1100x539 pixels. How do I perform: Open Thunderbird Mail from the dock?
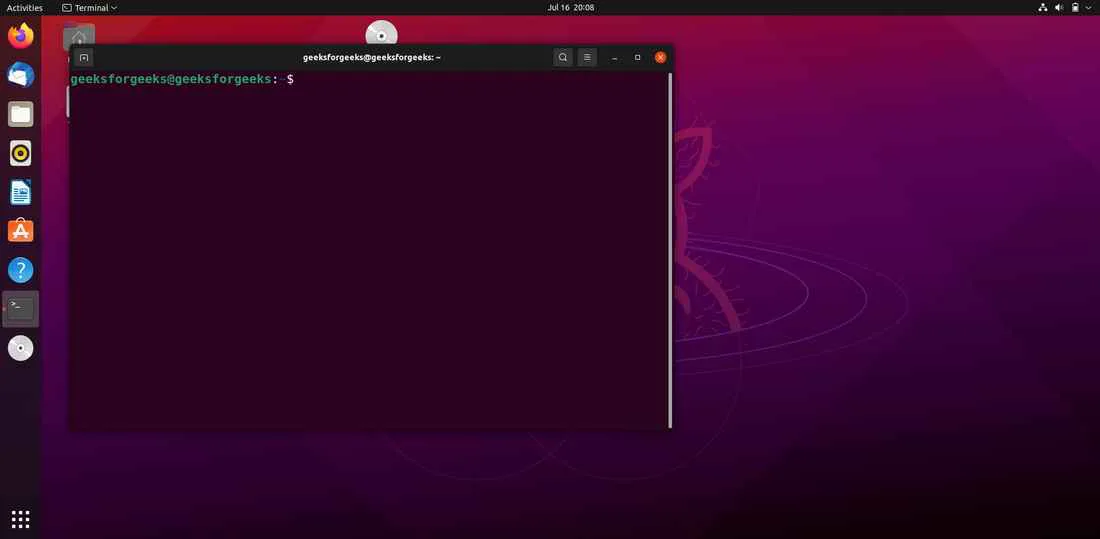click(x=21, y=75)
